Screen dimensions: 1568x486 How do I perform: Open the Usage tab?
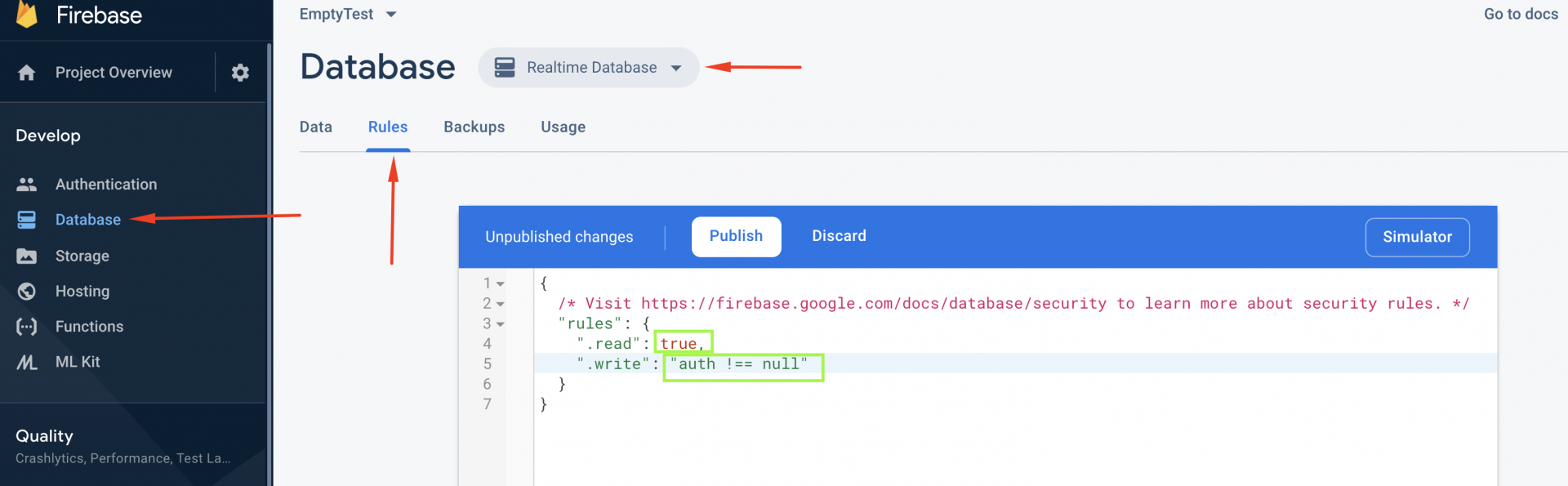(563, 127)
